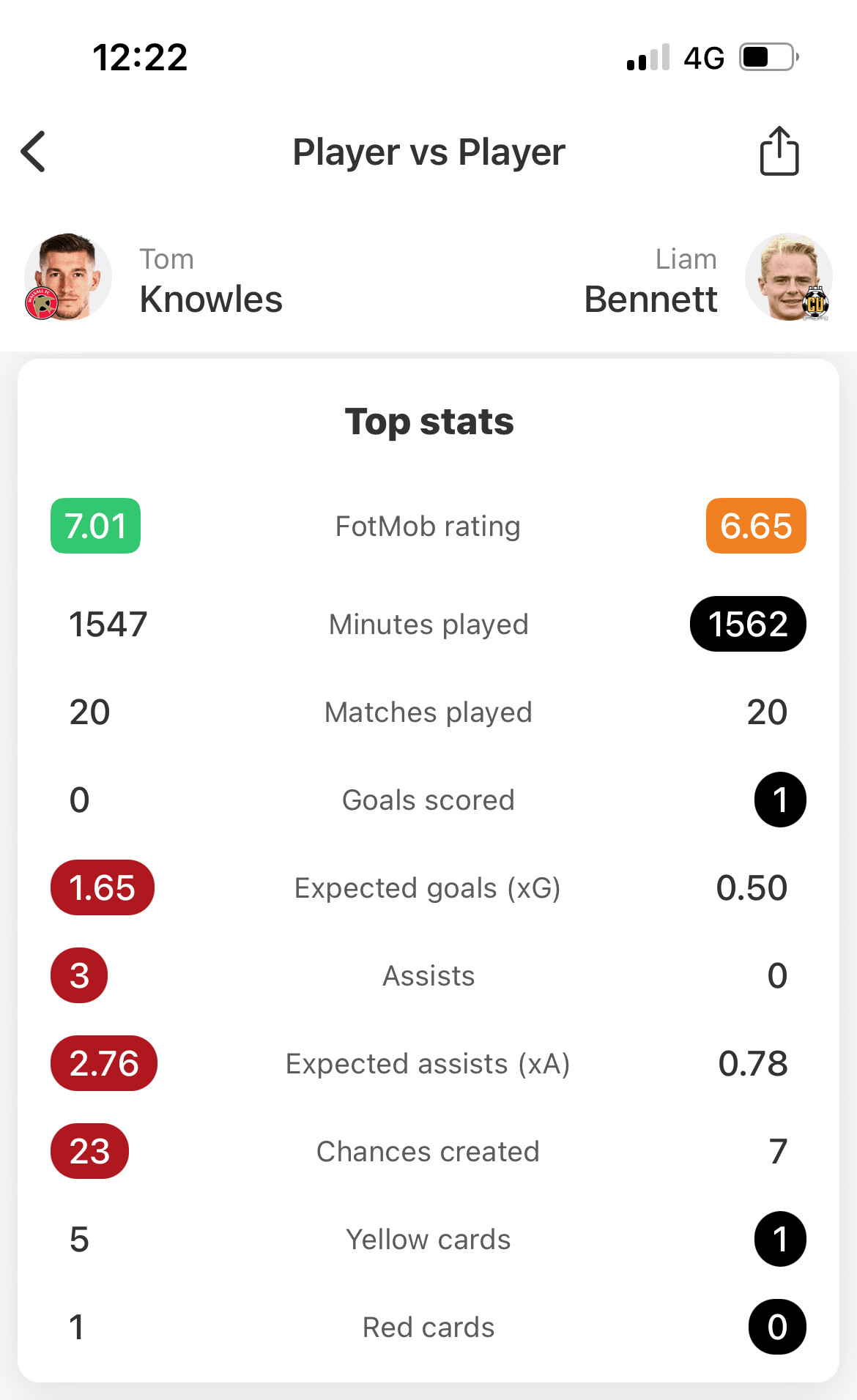Select the red 3 assists badge
This screenshot has width=857, height=1400.
(x=79, y=975)
